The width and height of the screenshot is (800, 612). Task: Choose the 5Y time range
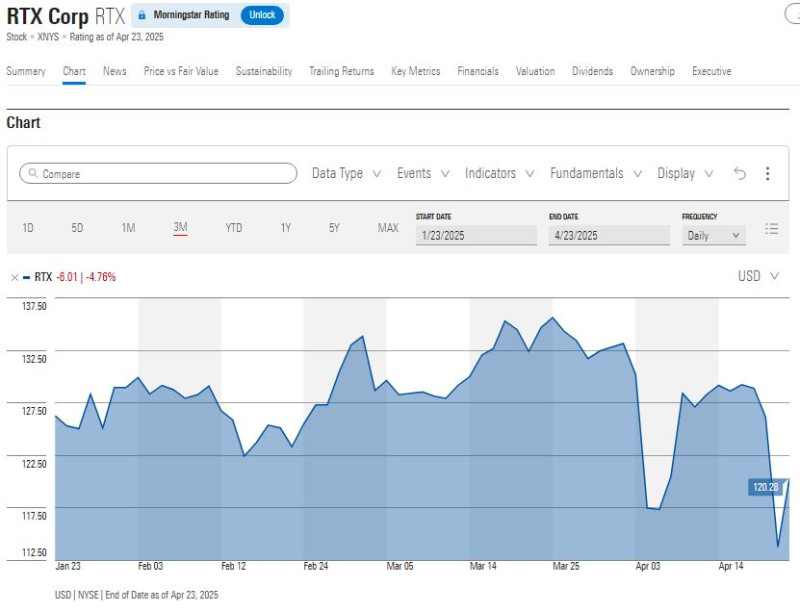click(334, 228)
